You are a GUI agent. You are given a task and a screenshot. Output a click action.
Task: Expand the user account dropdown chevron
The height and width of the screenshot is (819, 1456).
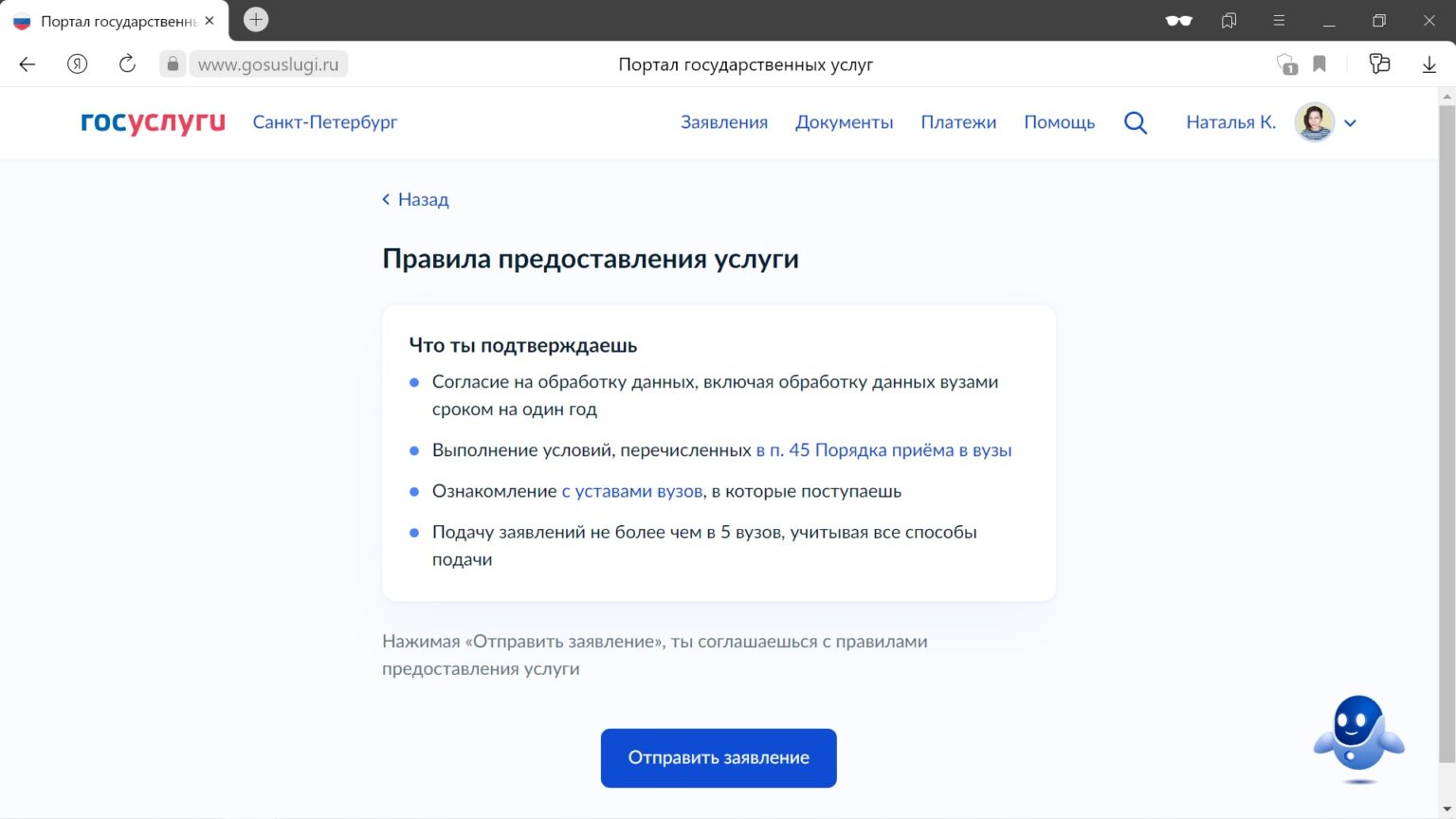(x=1350, y=123)
